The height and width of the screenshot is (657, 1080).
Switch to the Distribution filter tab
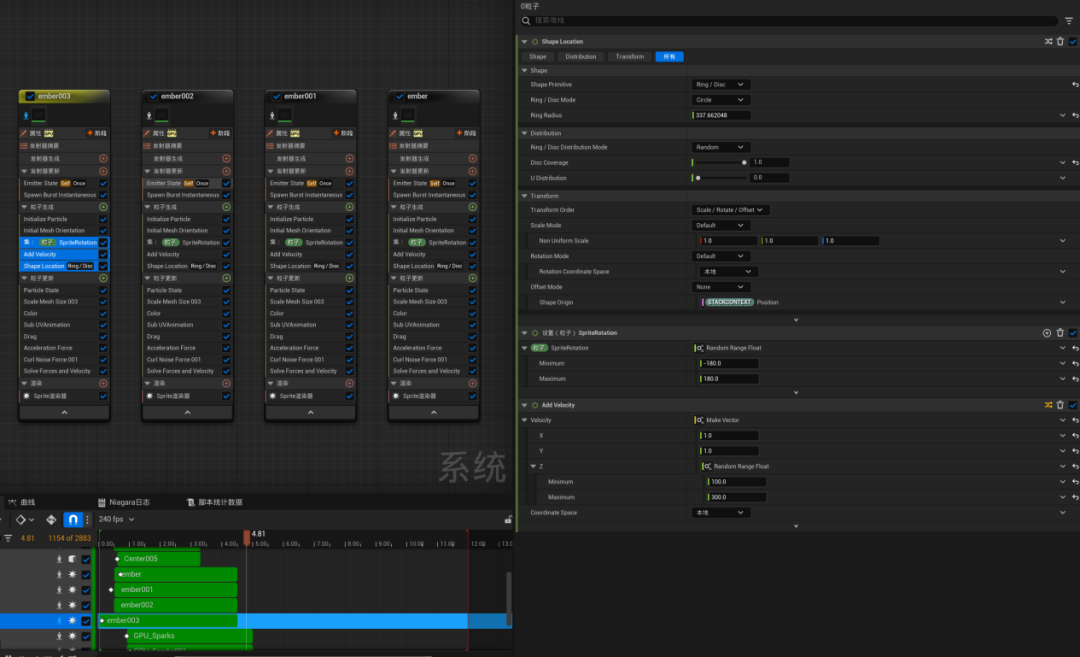[581, 56]
